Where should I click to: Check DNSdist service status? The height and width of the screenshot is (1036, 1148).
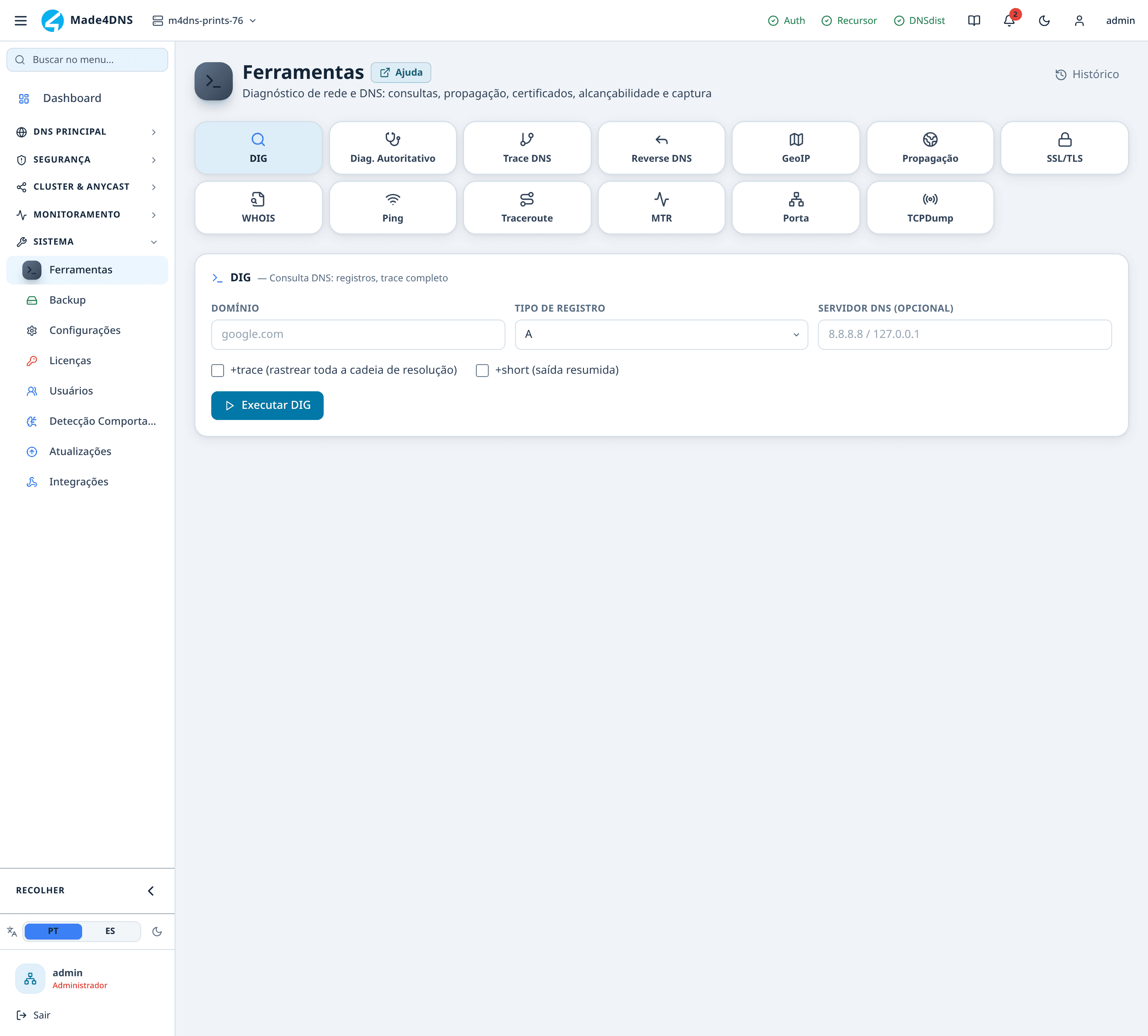pyautogui.click(x=919, y=20)
